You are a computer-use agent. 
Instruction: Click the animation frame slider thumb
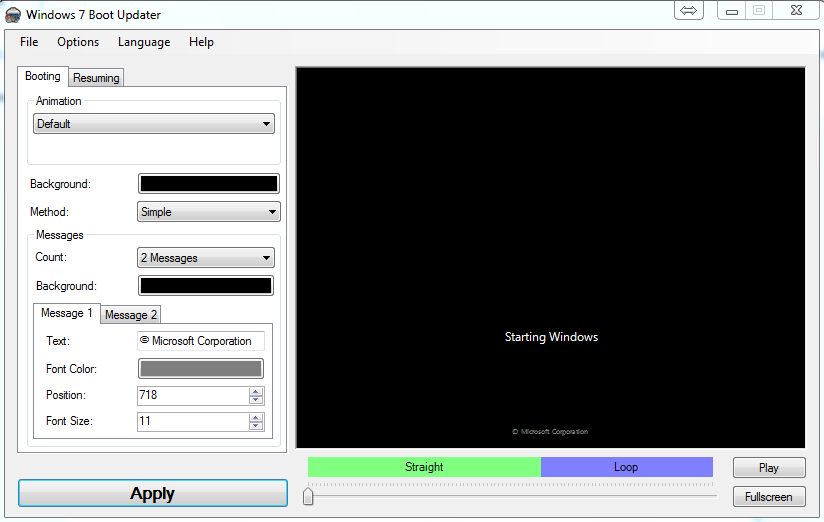coord(308,496)
